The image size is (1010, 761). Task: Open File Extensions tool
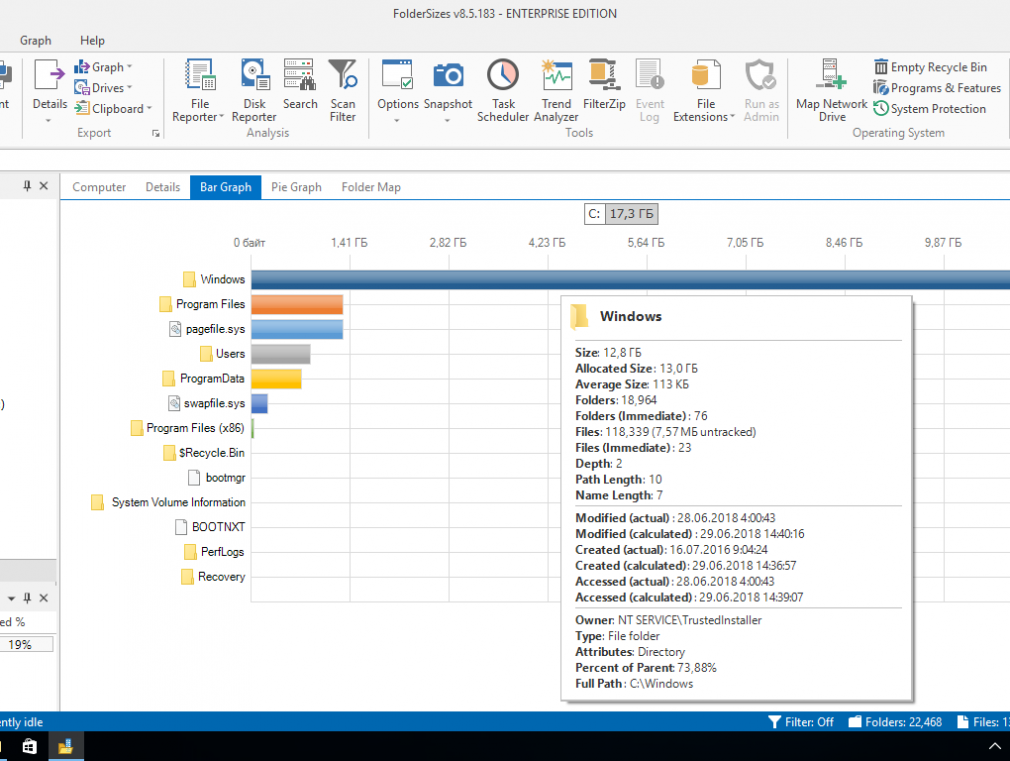(x=705, y=90)
